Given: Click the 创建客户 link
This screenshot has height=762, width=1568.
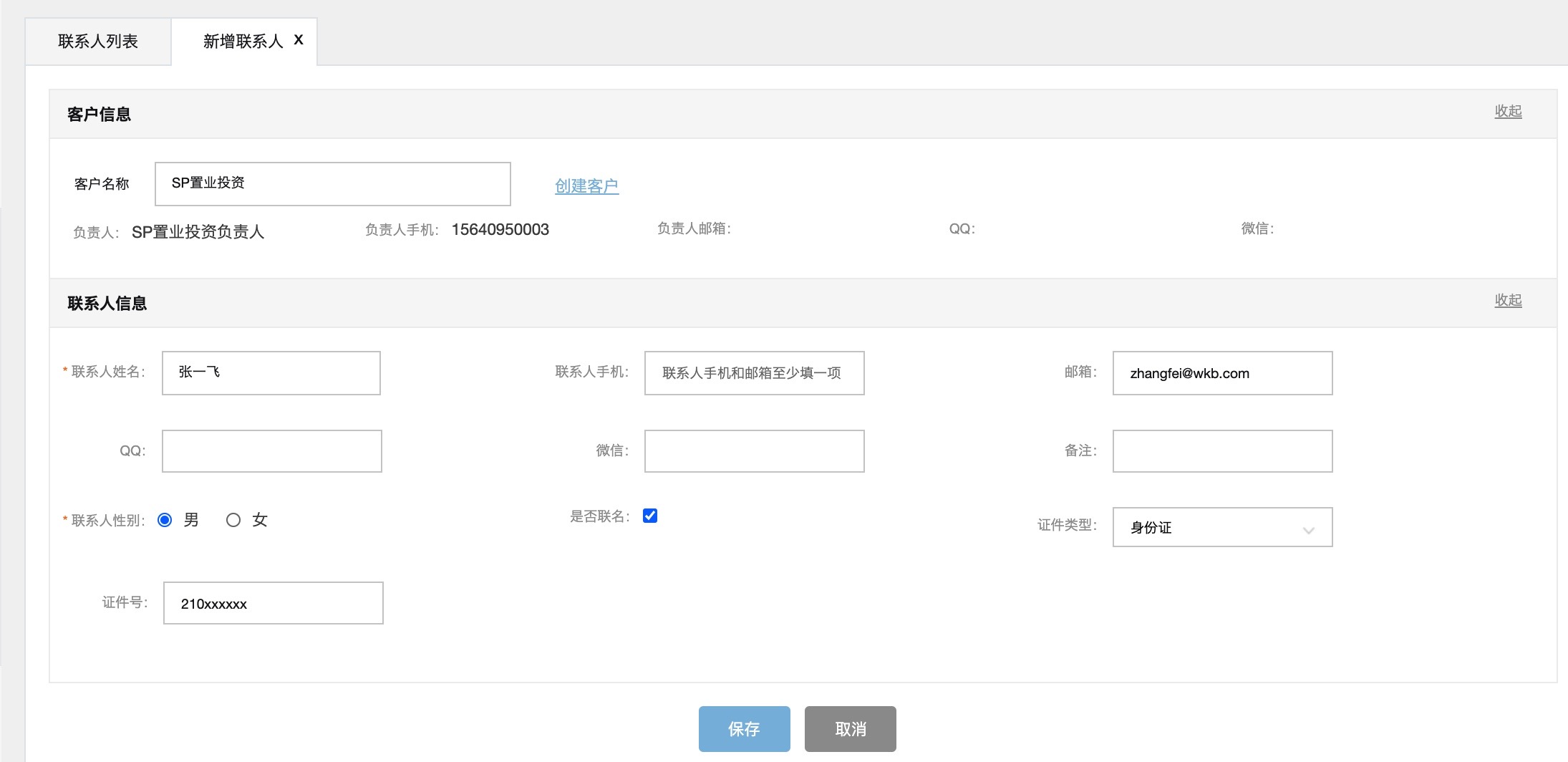Looking at the screenshot, I should click(586, 186).
